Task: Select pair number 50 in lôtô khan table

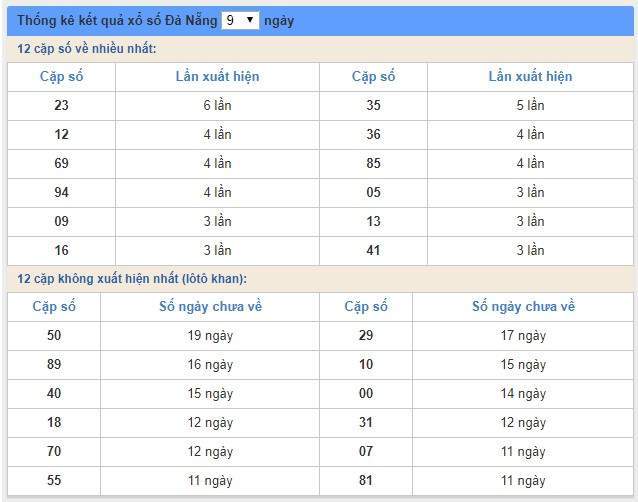Action: (x=54, y=336)
